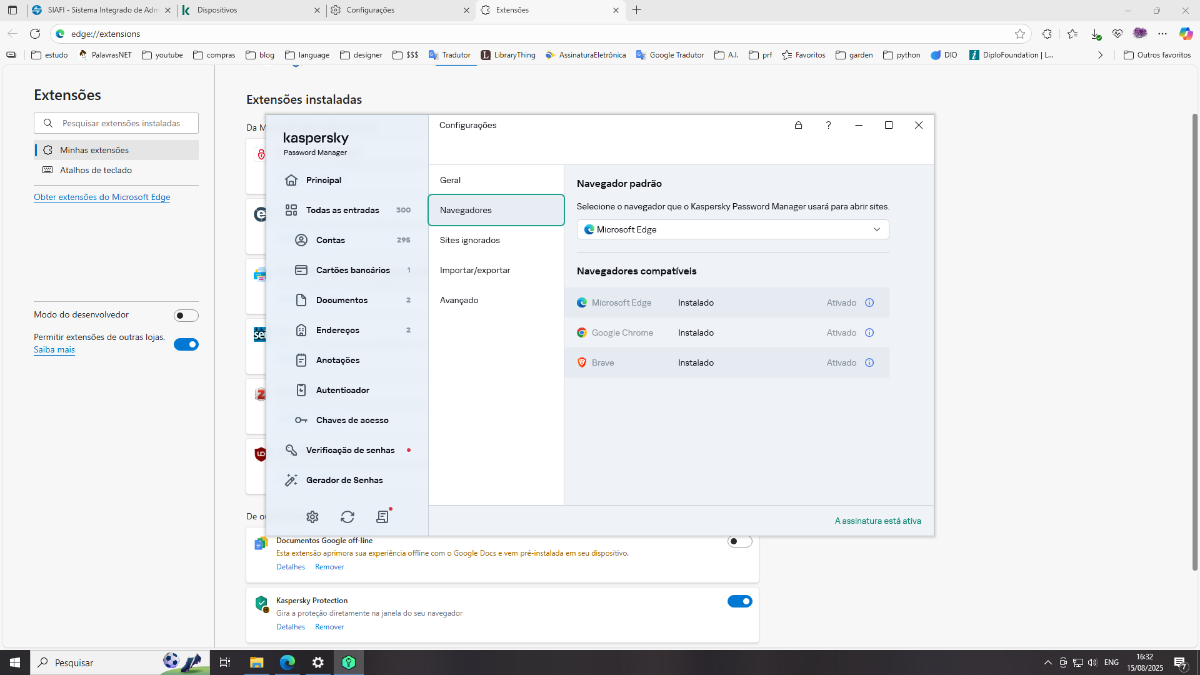Open 'Obter extensões do Microsoft Edge' link
1200x675 pixels.
(x=102, y=197)
